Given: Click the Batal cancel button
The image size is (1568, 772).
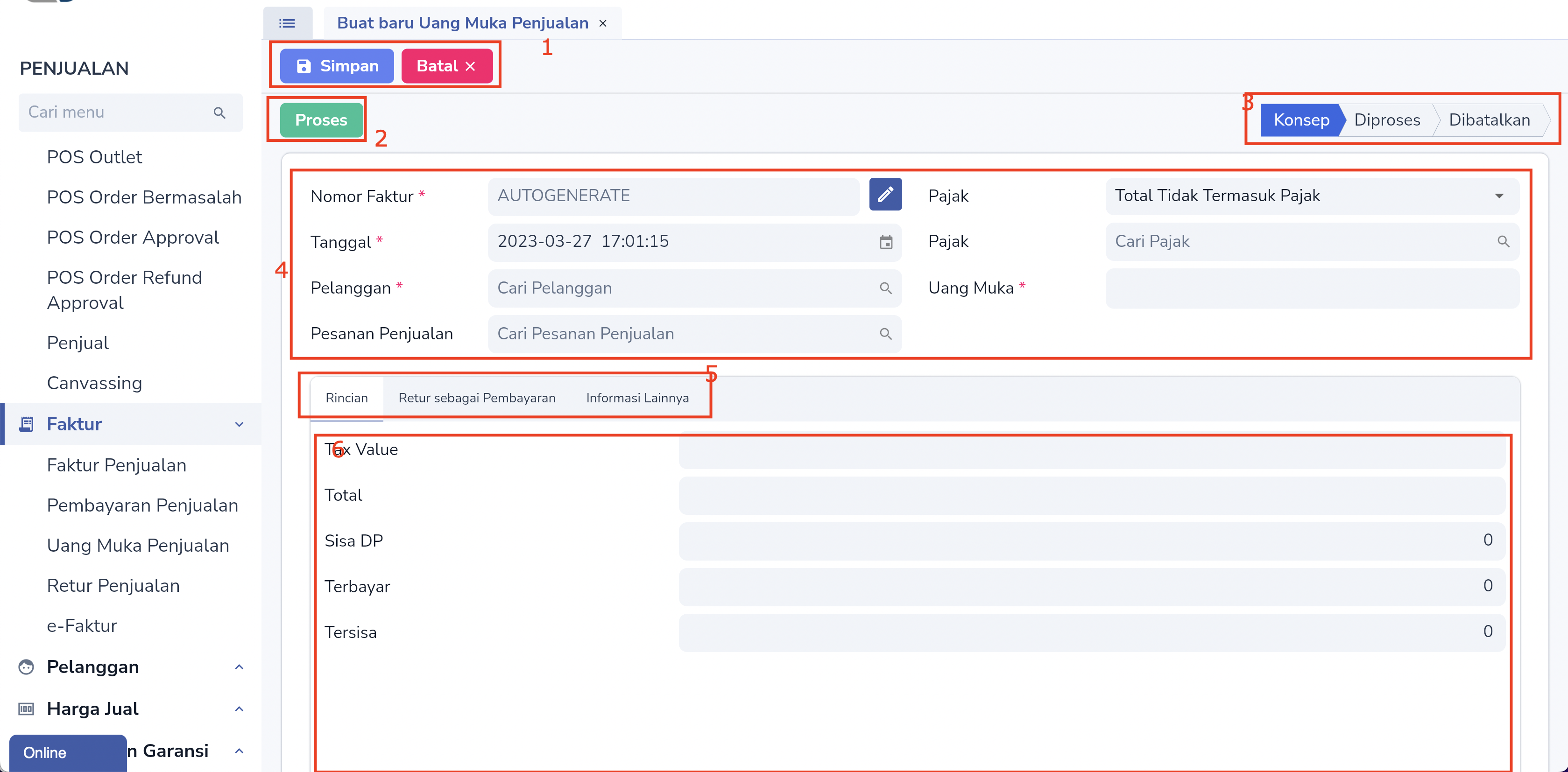Looking at the screenshot, I should pyautogui.click(x=447, y=66).
